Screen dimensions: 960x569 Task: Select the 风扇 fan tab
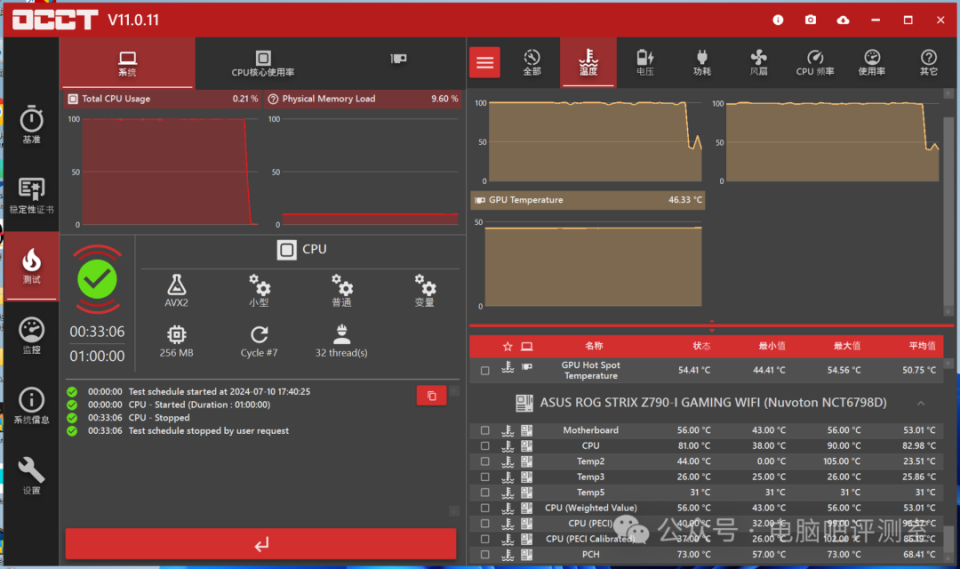[x=758, y=62]
